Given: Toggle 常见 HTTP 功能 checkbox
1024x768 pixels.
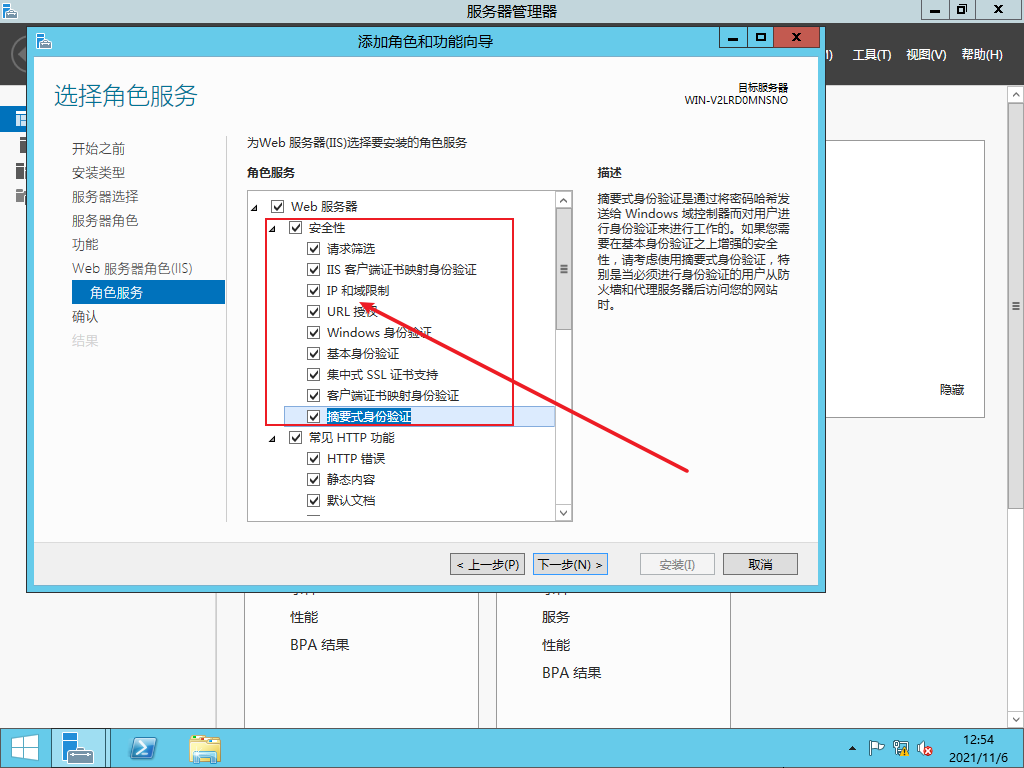Looking at the screenshot, I should [x=296, y=437].
